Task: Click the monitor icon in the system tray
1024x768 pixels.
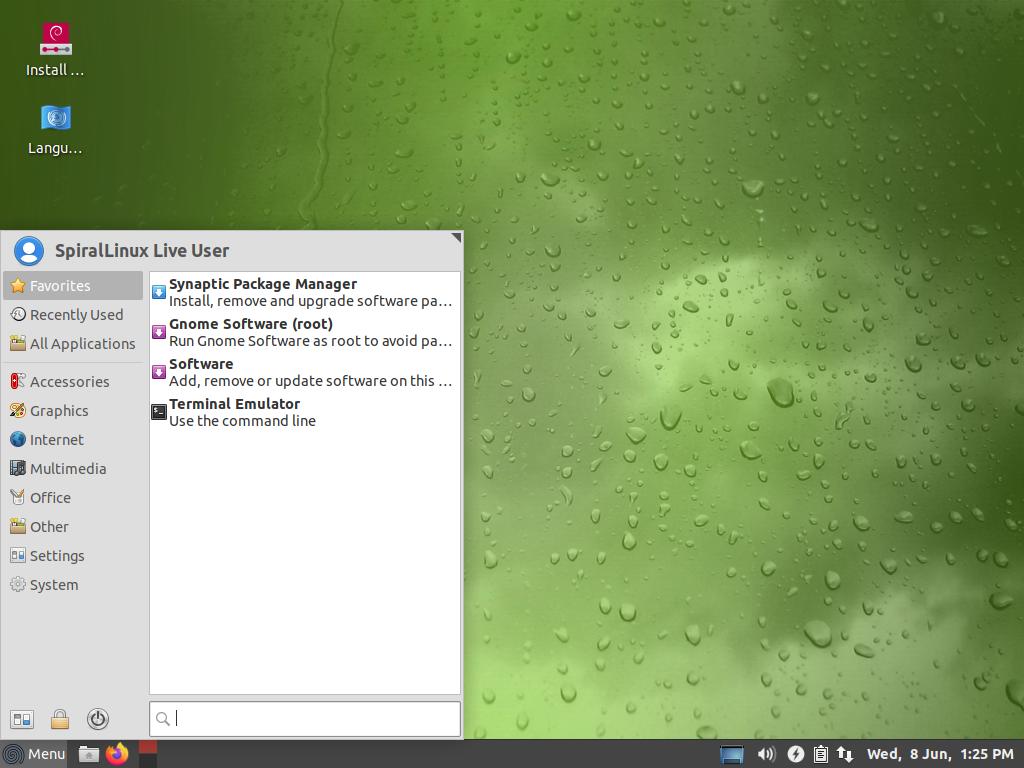Action: coord(731,754)
